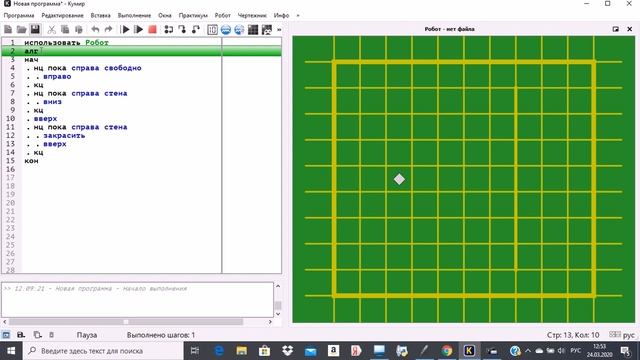Open the Практикум menu

coord(193,16)
